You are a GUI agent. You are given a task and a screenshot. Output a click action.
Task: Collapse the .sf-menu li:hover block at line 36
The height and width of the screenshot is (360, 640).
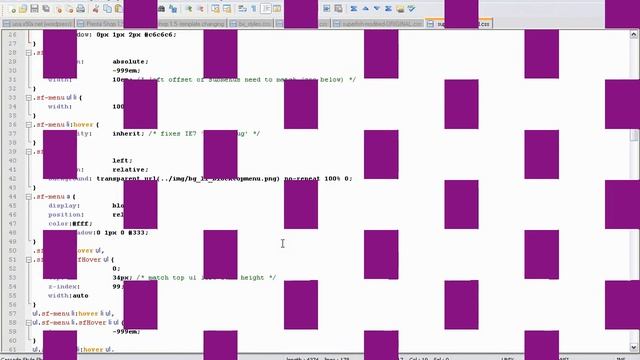(29, 124)
